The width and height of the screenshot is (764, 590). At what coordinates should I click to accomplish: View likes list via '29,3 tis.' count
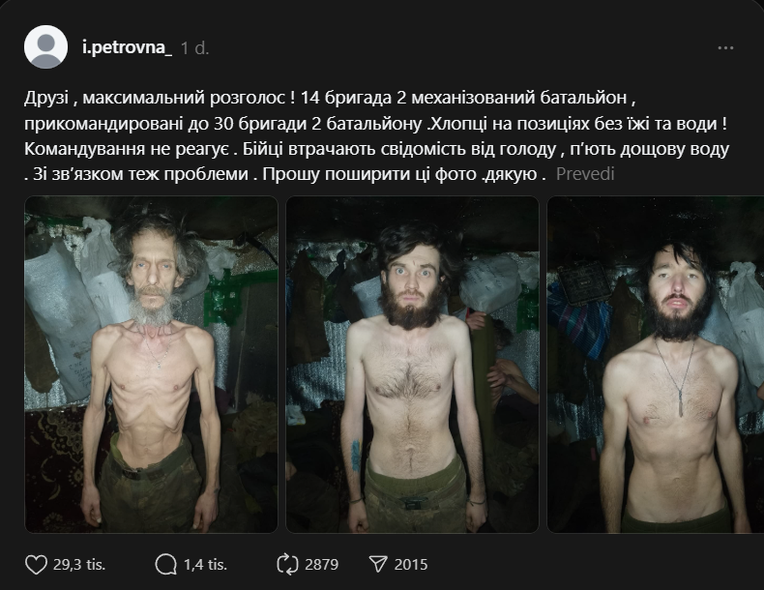(x=79, y=565)
